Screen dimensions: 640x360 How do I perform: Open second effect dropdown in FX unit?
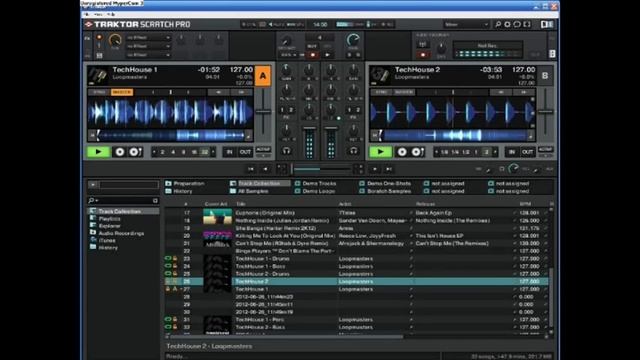[148, 46]
